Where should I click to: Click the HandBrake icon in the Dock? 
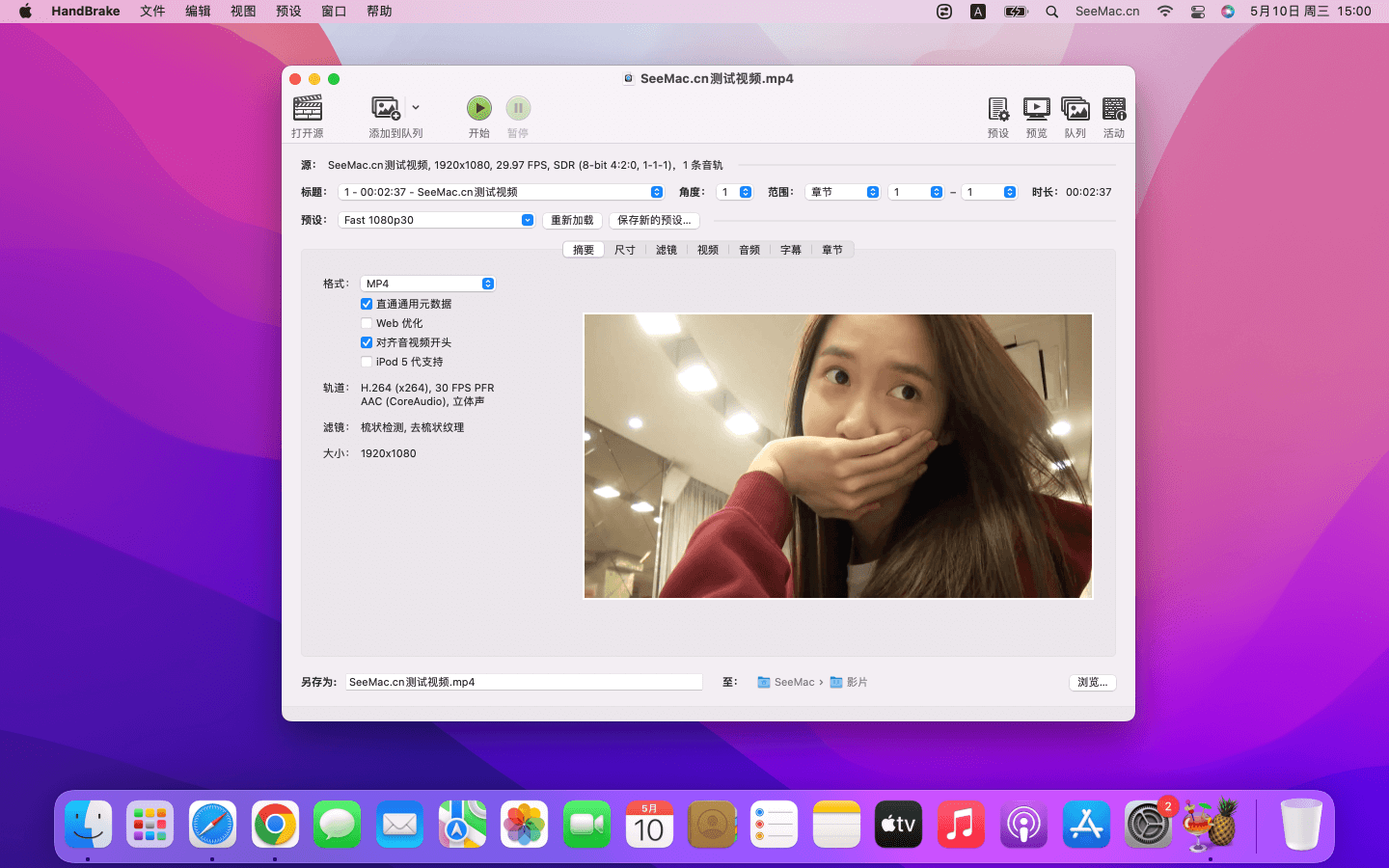coord(1211,825)
